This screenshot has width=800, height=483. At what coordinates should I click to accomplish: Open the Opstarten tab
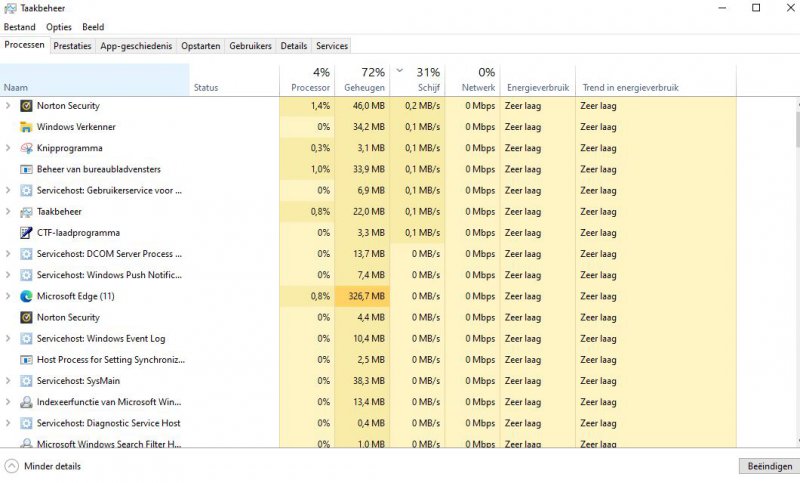(x=201, y=46)
